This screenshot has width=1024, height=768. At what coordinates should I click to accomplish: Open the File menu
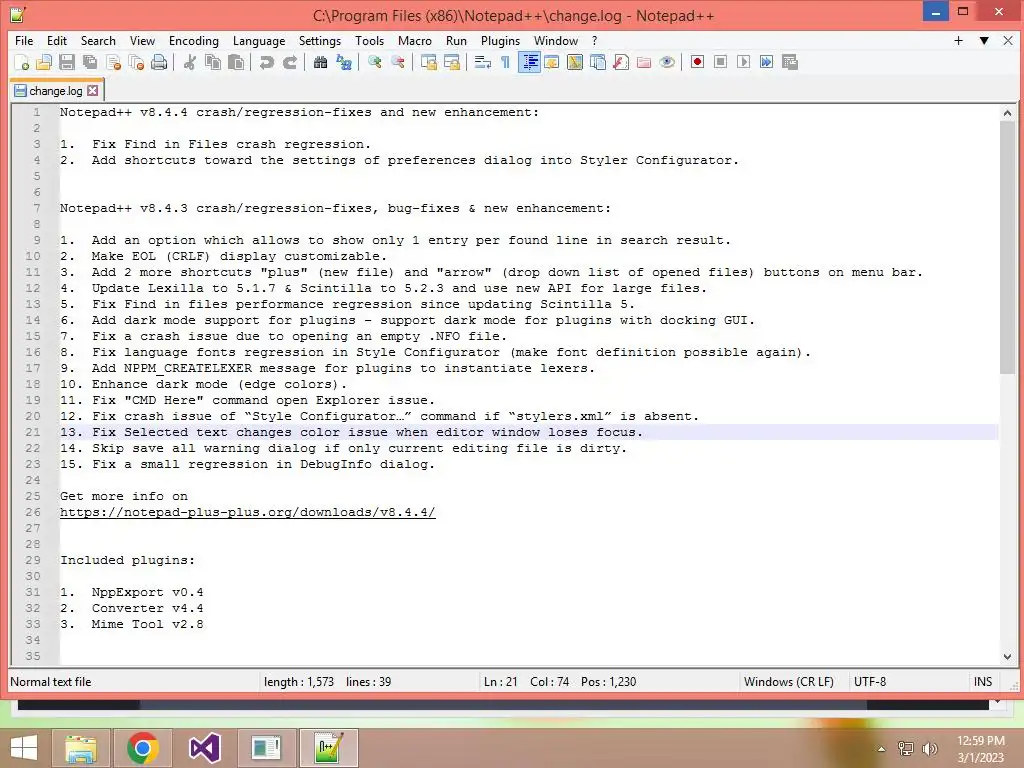[24, 40]
